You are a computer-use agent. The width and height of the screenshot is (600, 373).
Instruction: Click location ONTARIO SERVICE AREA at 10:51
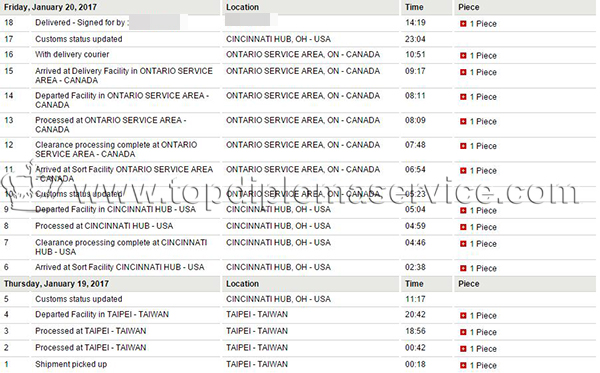click(x=303, y=54)
